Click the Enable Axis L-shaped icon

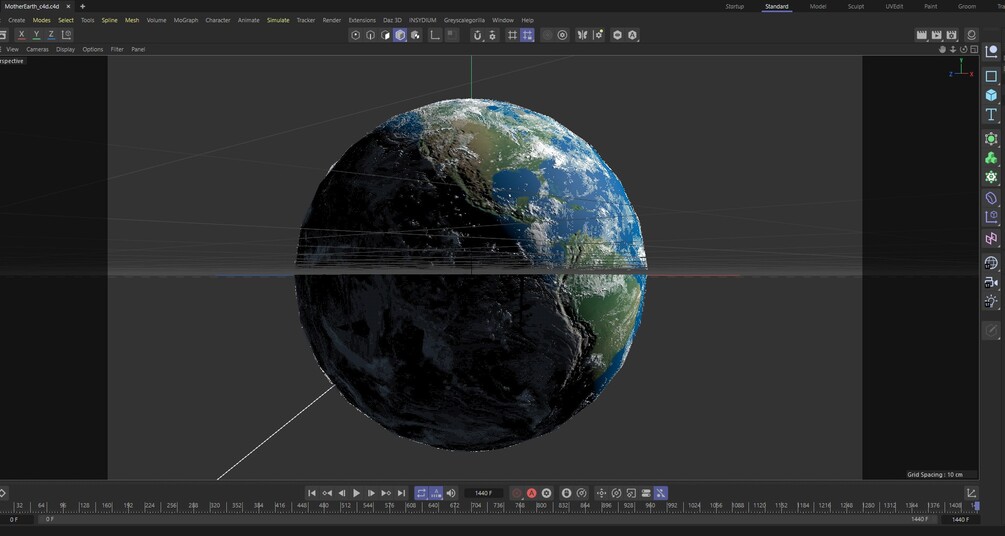(x=435, y=35)
